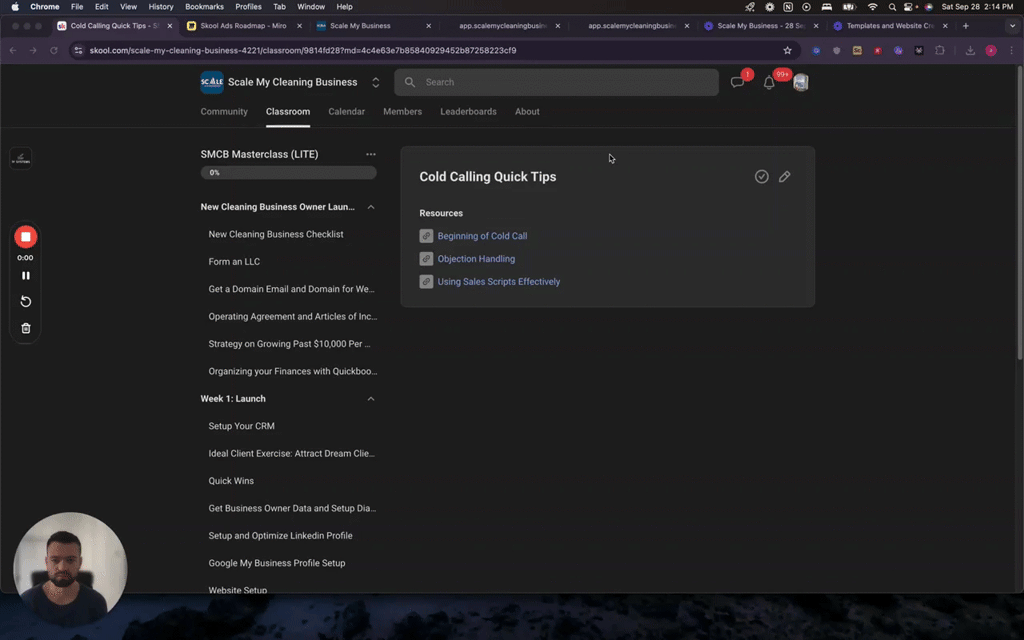1024x640 pixels.
Task: Open Chrome downloads icon
Action: coord(970,50)
